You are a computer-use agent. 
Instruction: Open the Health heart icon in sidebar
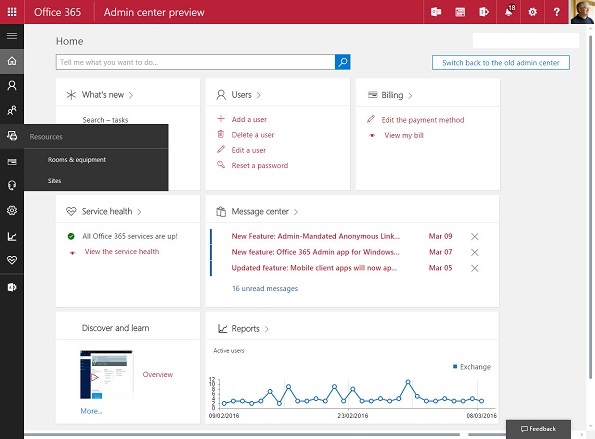(x=12, y=260)
